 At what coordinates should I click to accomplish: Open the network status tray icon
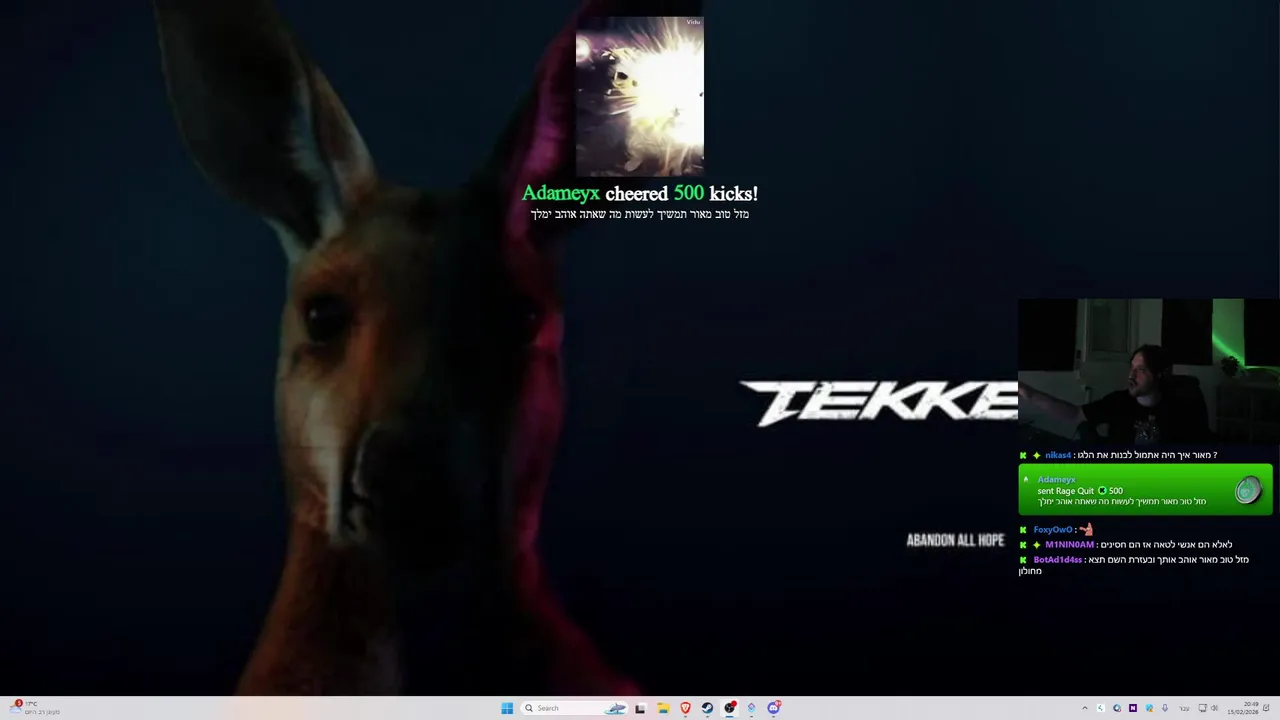pyautogui.click(x=1202, y=708)
